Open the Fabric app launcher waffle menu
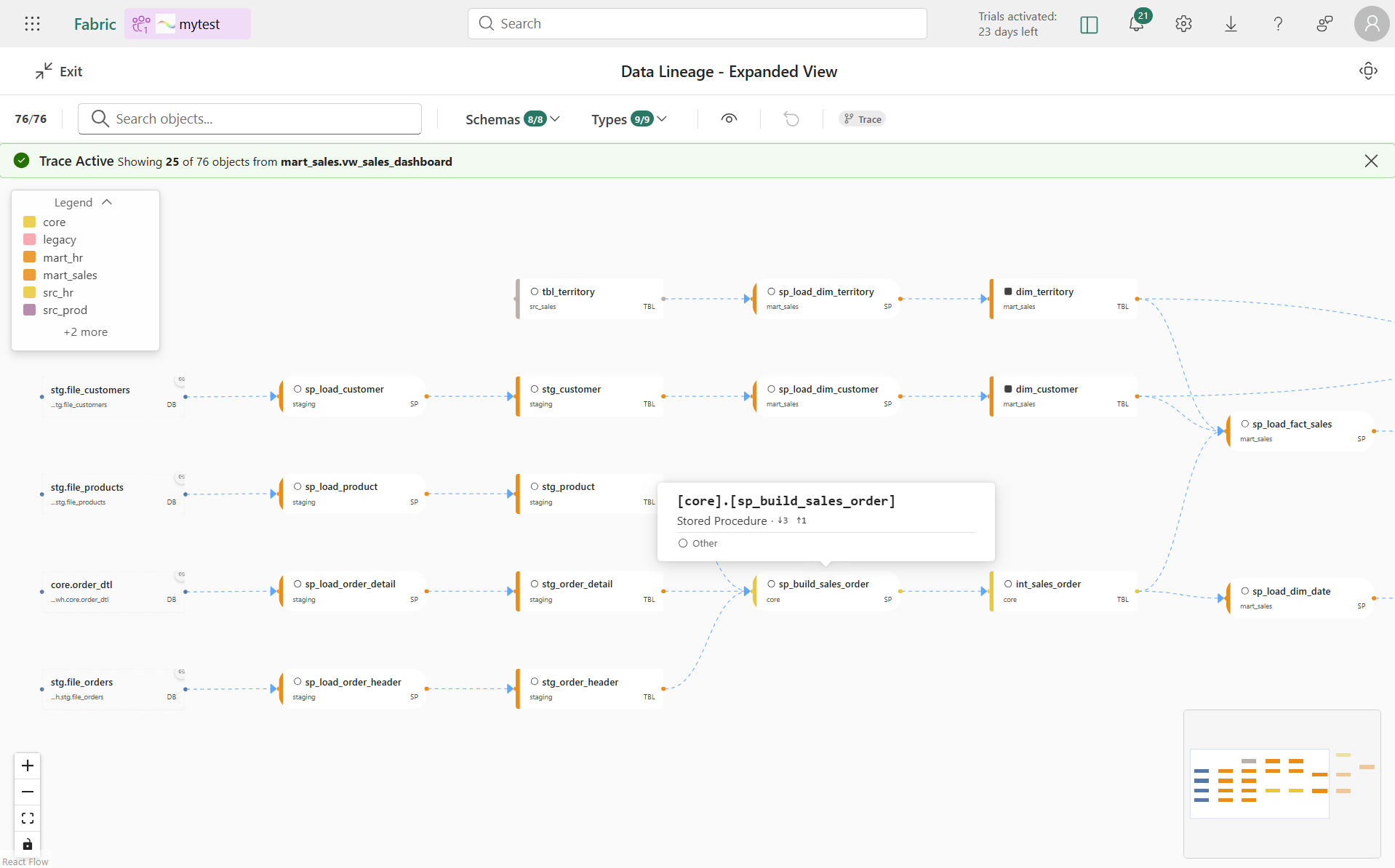The width and height of the screenshot is (1395, 868). [x=32, y=23]
